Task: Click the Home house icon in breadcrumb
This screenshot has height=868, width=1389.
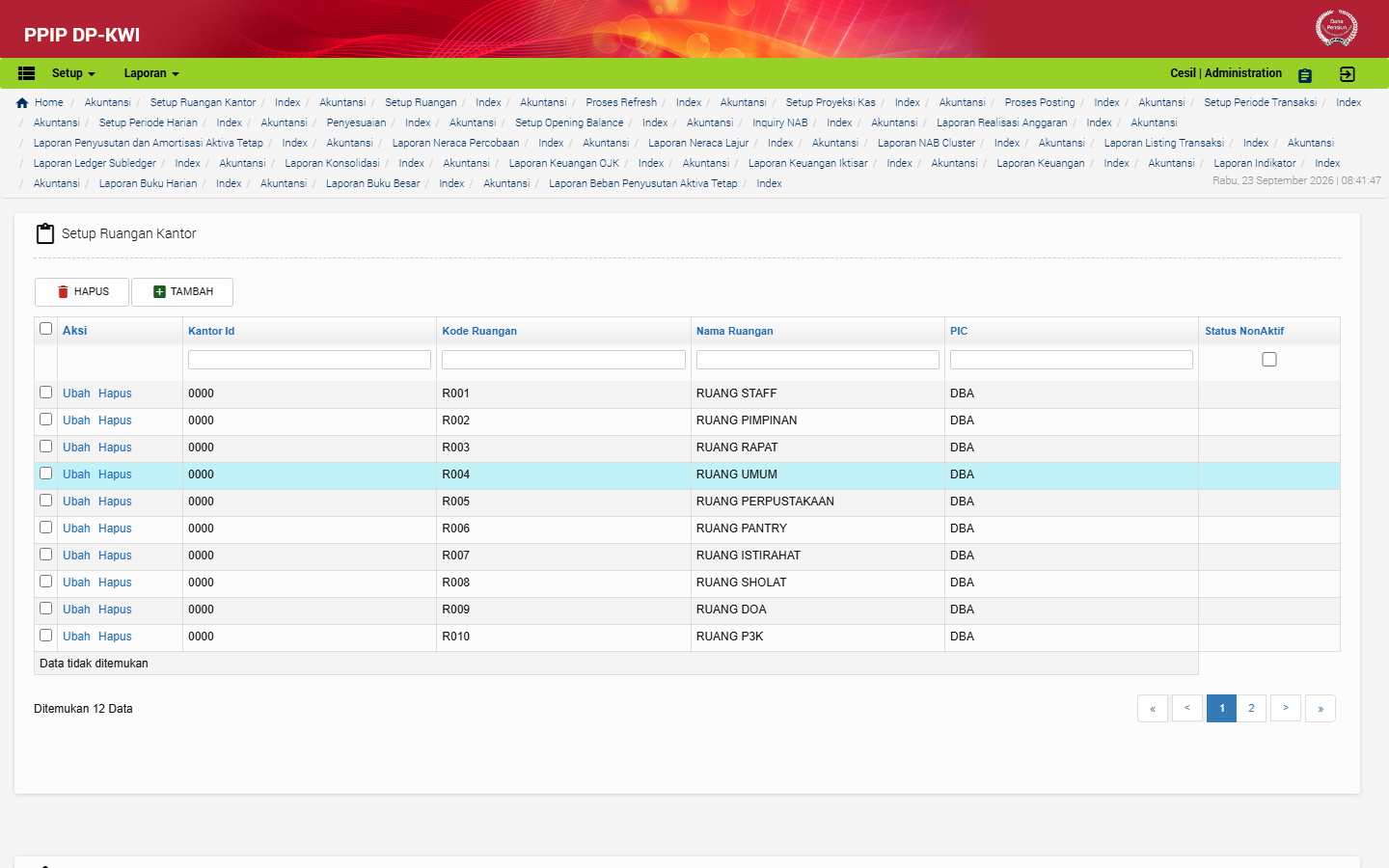Action: 22,102
